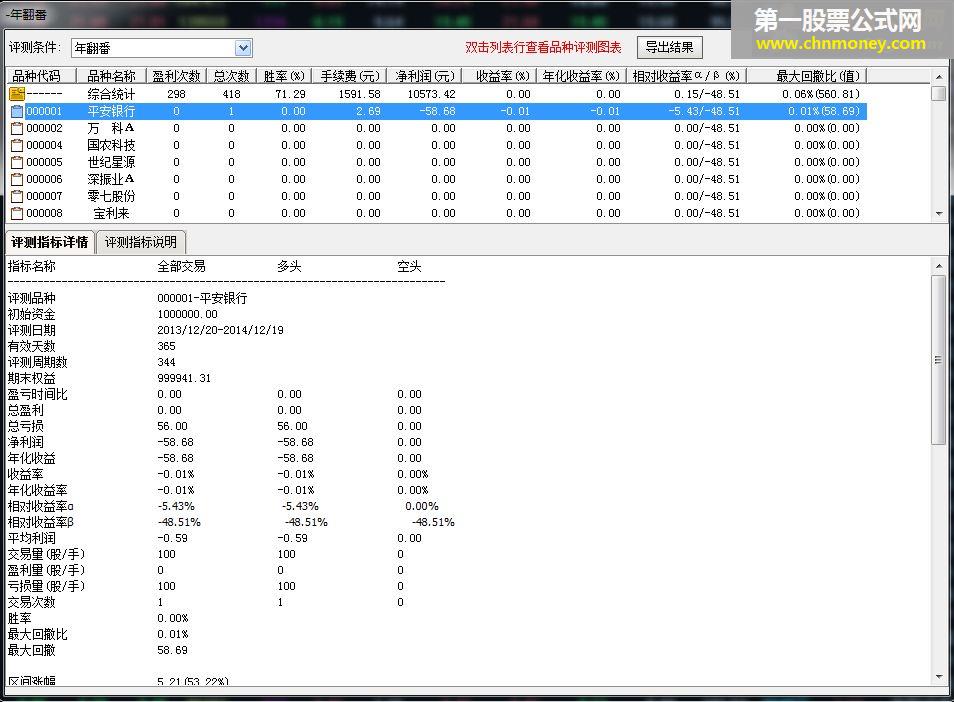Click fee value 1591.58
Viewport: 954px width, 702px height.
360,94
